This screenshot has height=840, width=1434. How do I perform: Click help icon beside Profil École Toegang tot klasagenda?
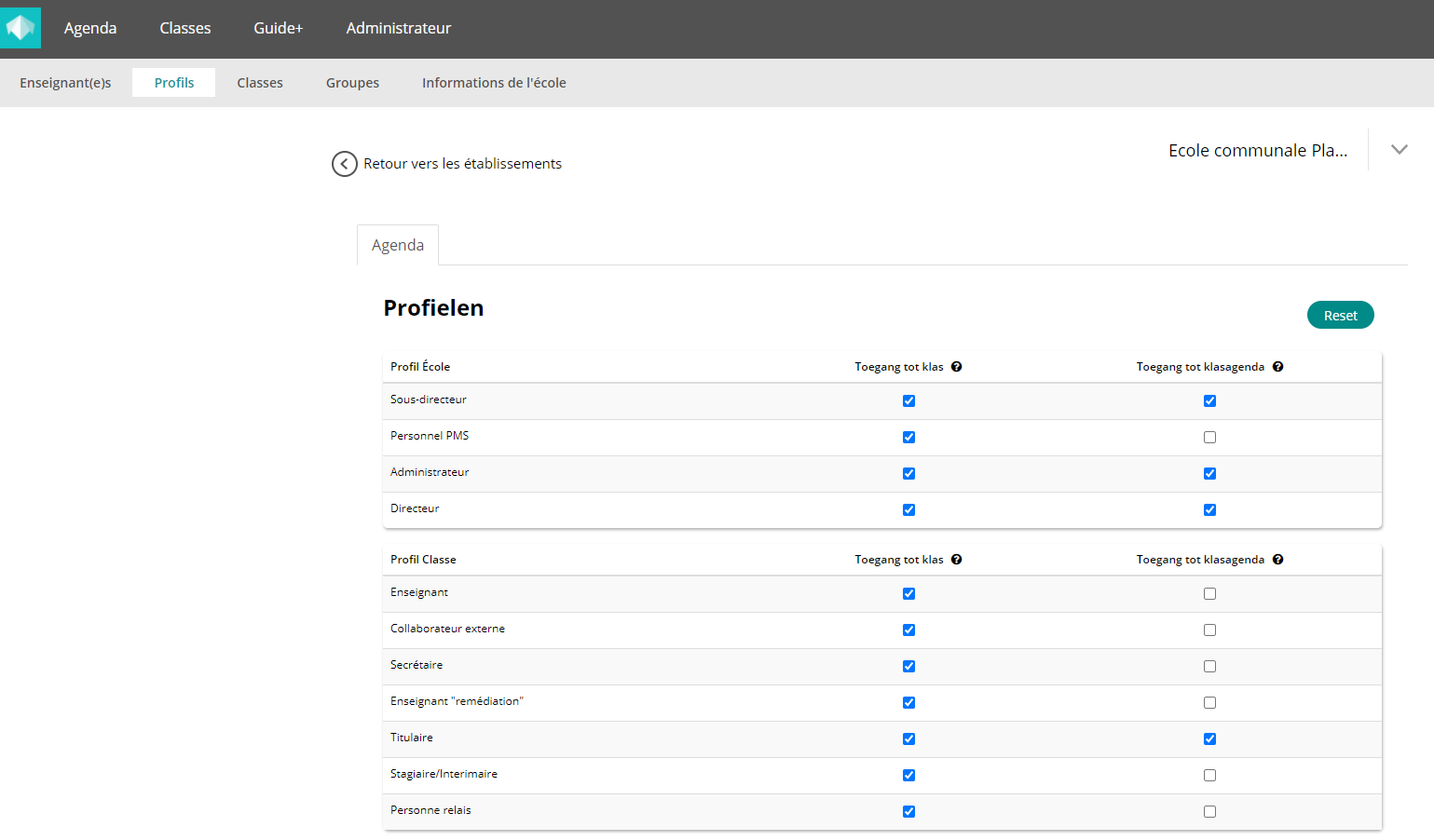click(x=1277, y=367)
